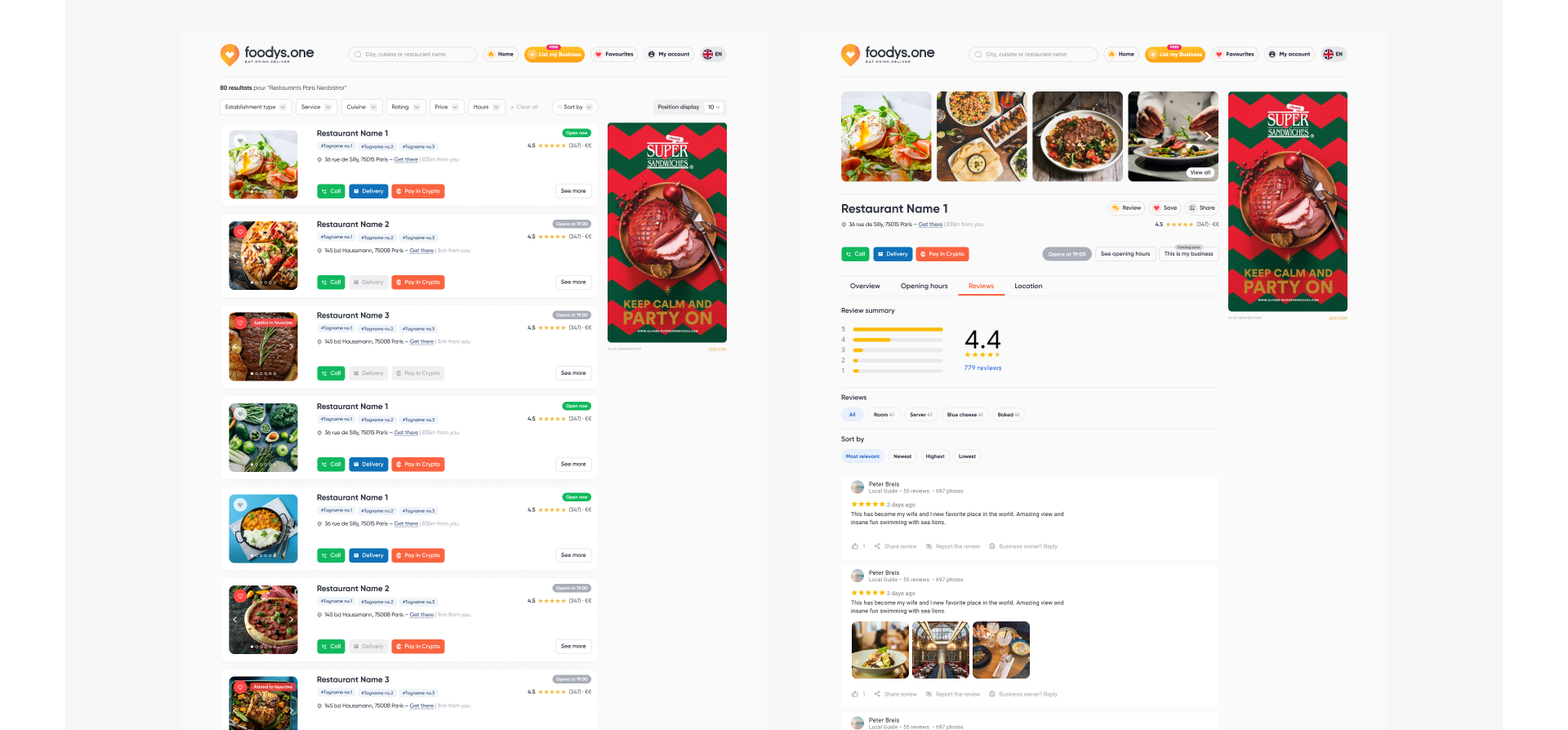Open the '779 reviews' link

tap(982, 368)
